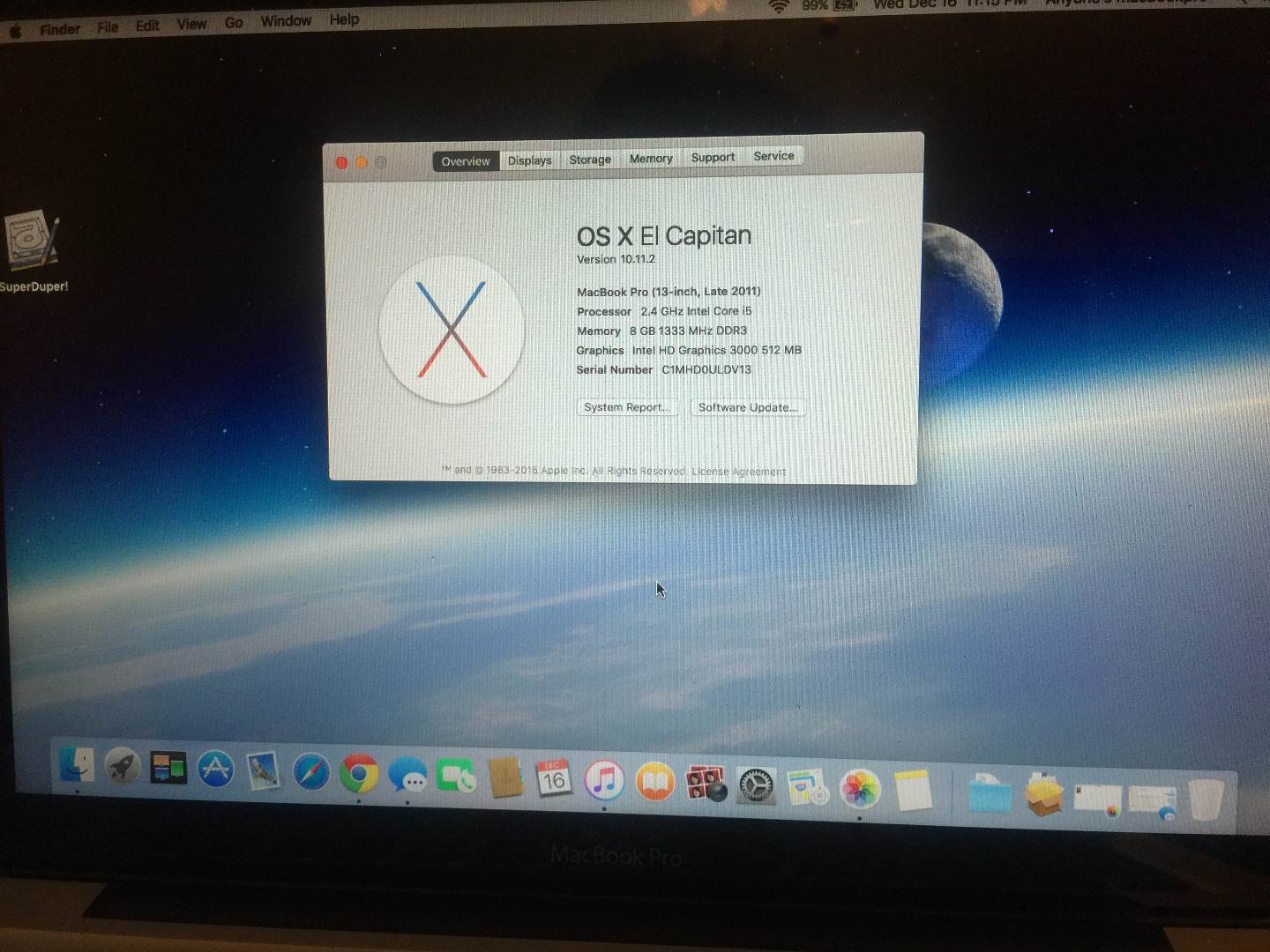Open the Go menu

click(234, 22)
